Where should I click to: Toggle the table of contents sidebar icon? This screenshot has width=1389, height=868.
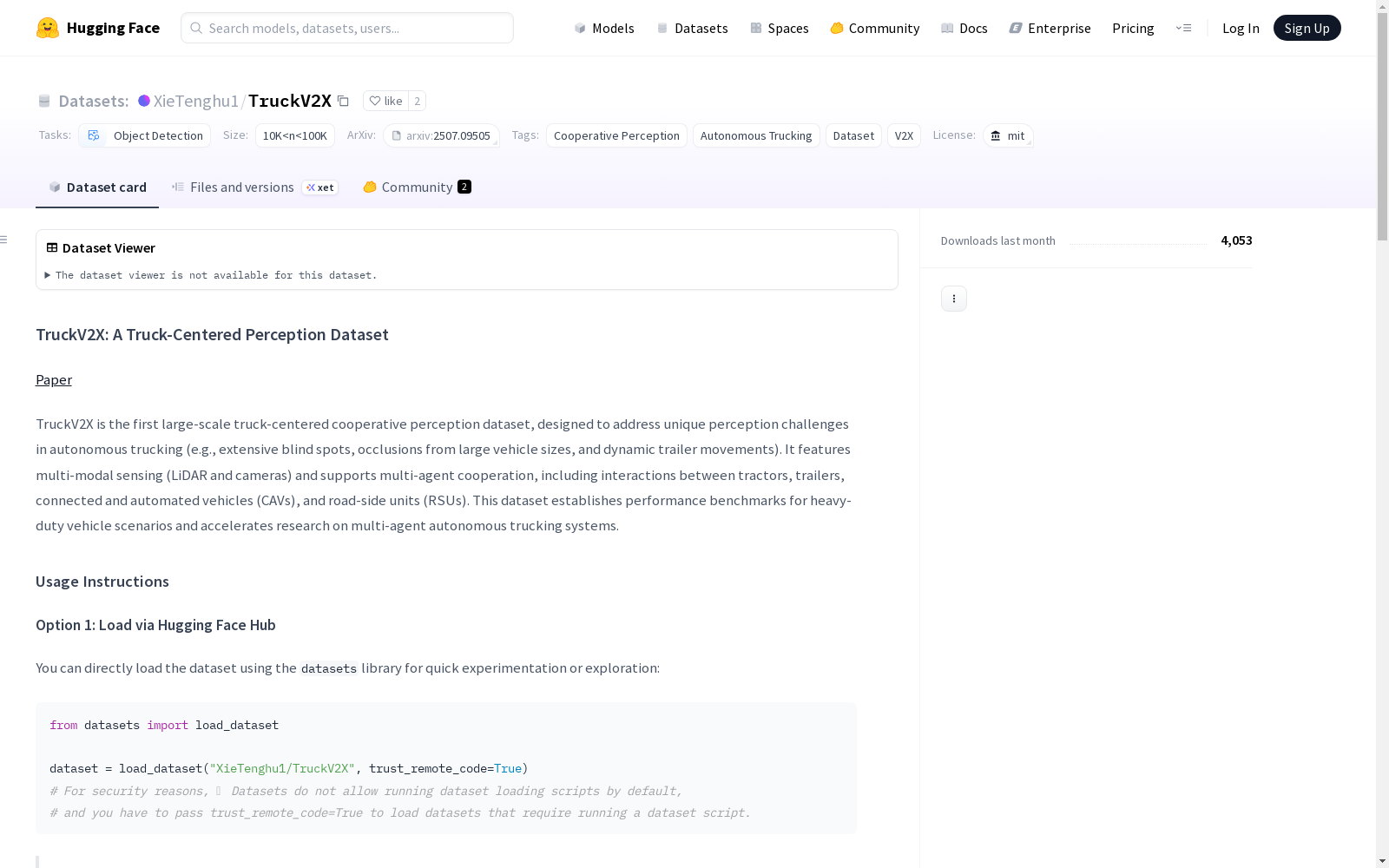(4, 240)
